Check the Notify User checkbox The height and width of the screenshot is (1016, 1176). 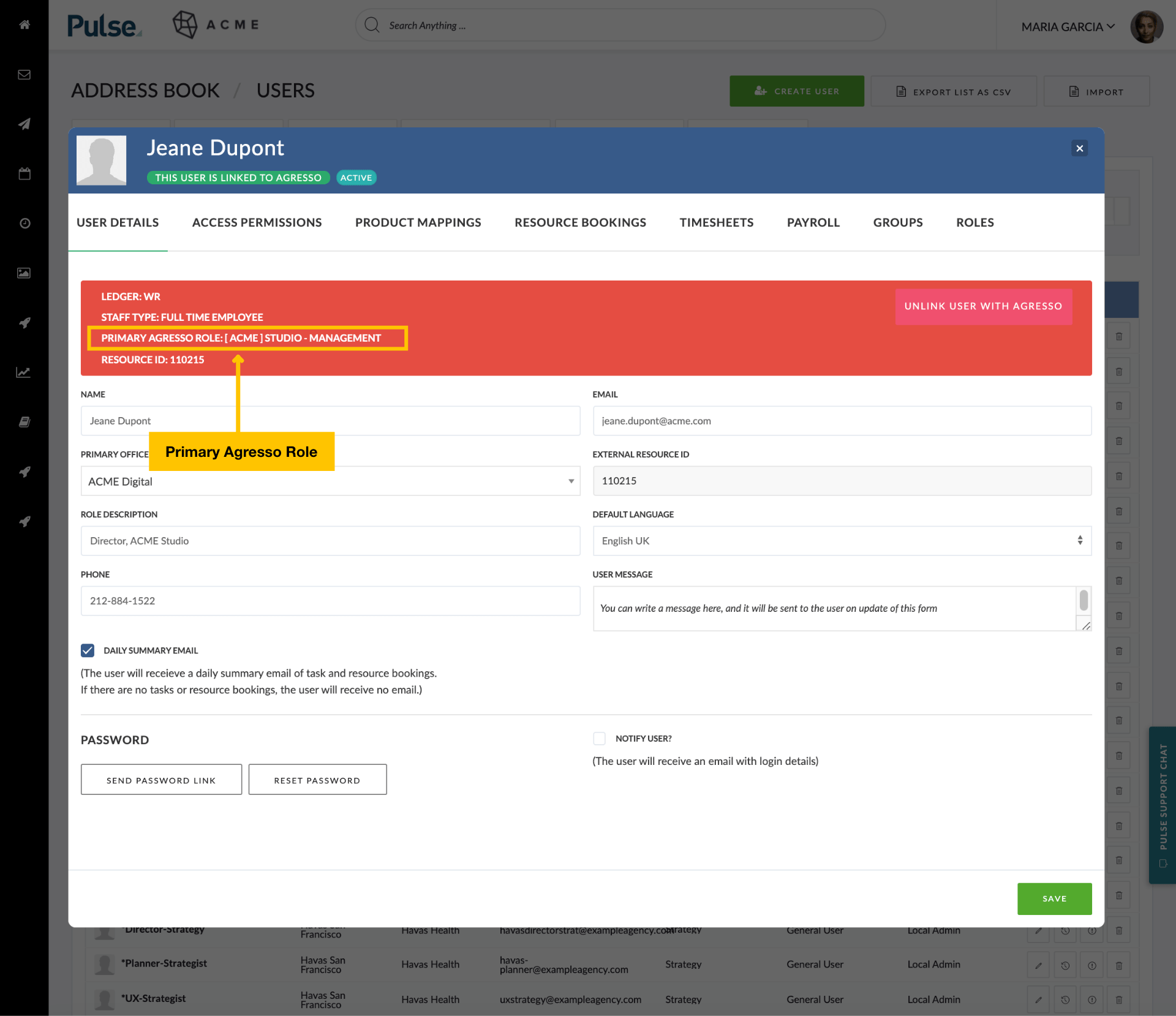(x=599, y=739)
